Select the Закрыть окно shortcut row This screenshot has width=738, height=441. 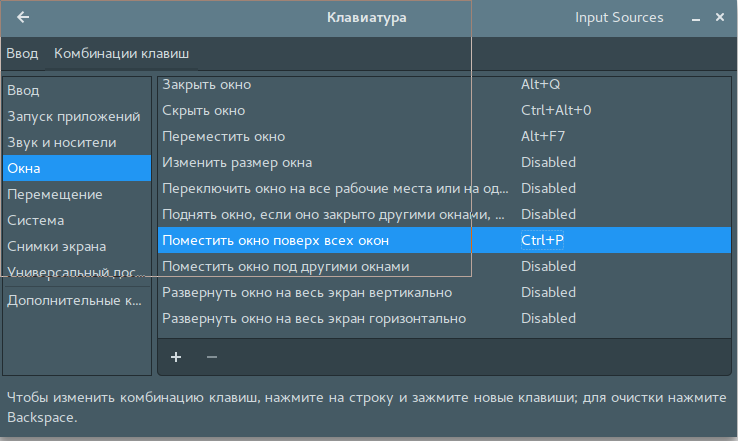(x=444, y=85)
